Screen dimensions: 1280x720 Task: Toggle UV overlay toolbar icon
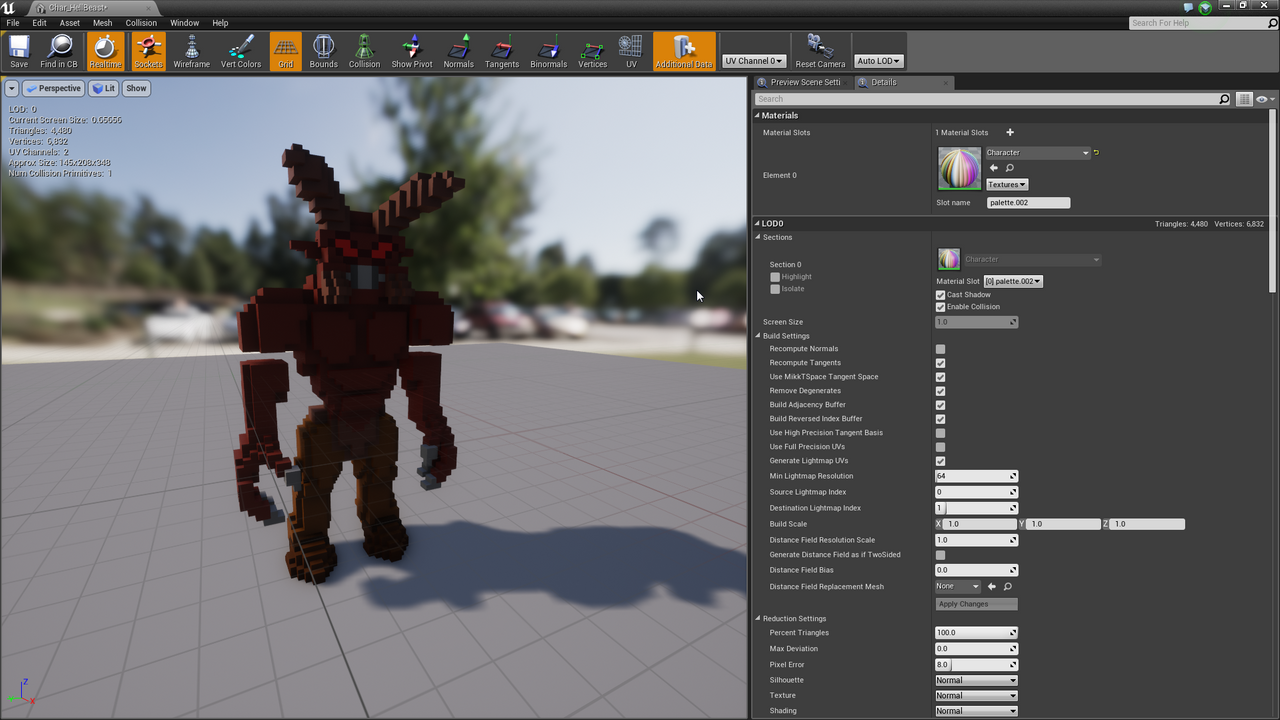pos(631,51)
